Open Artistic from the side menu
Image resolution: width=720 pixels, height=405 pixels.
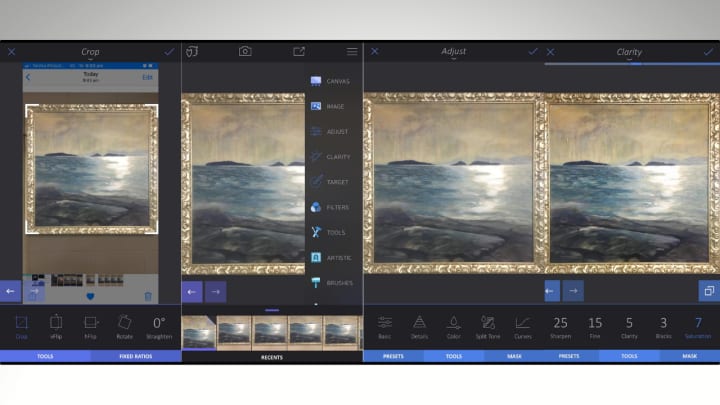331,258
